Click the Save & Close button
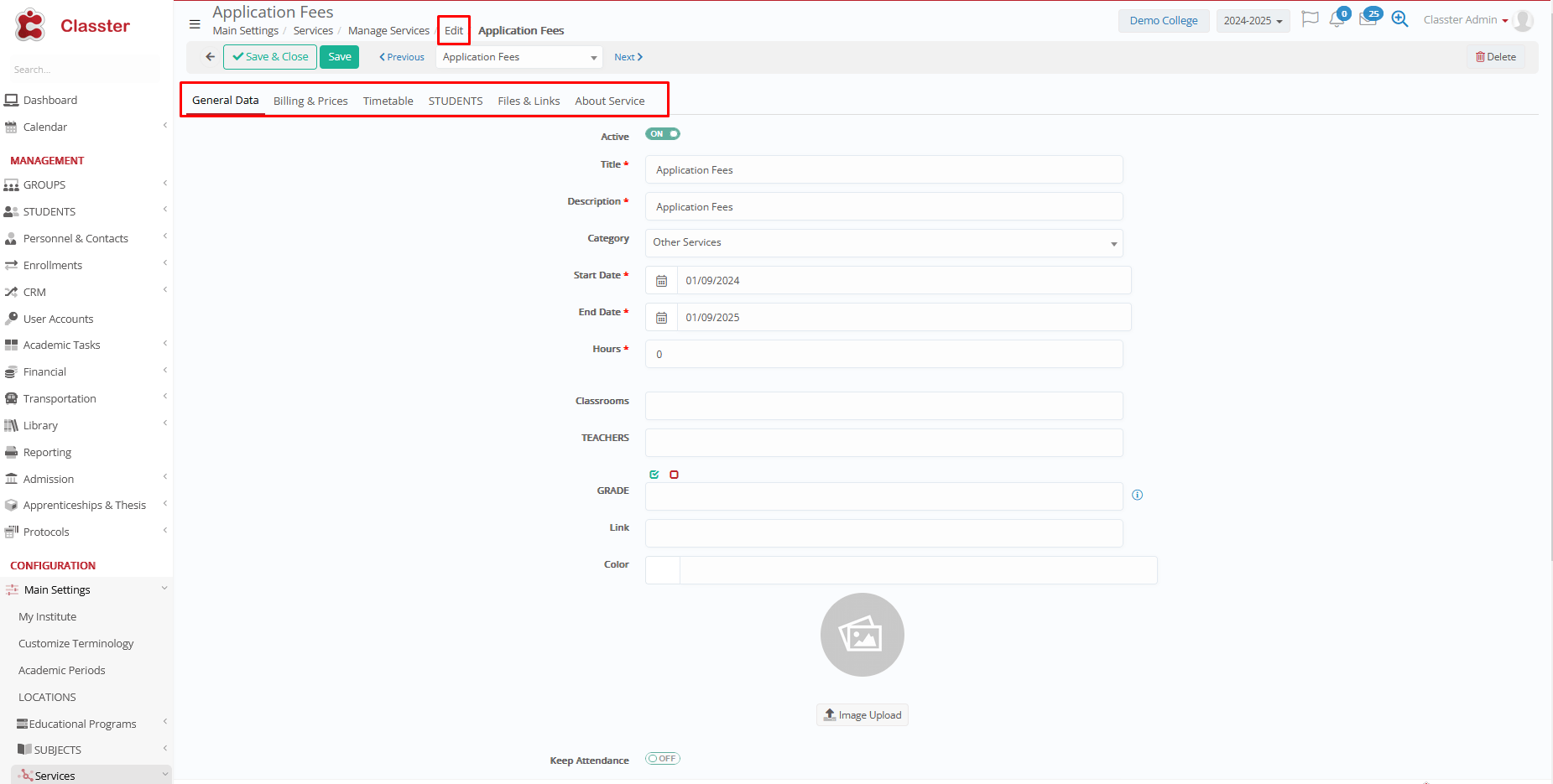Screen dimensions: 1553x784 point(270,57)
